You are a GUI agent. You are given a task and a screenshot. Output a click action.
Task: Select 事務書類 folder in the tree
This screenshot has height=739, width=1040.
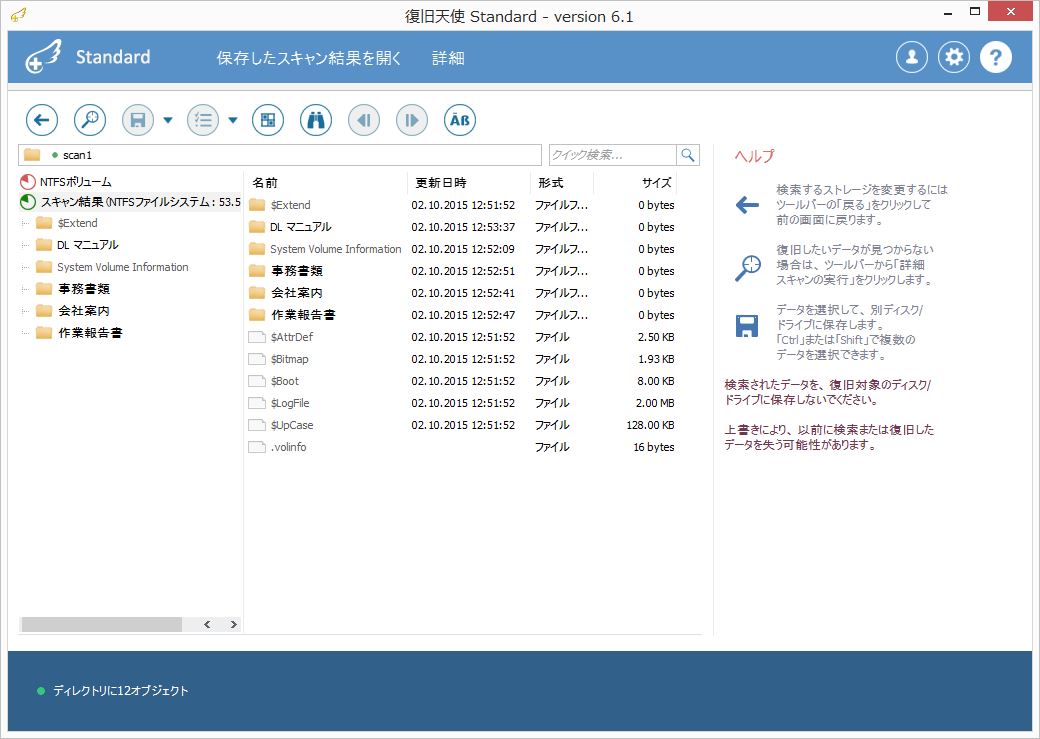click(x=73, y=289)
